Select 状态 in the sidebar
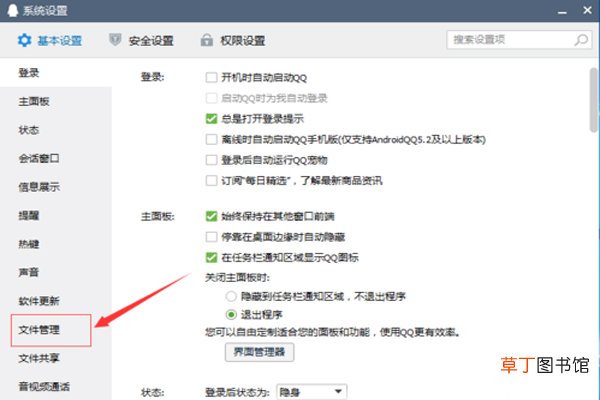This screenshot has width=600, height=400. tap(56, 130)
